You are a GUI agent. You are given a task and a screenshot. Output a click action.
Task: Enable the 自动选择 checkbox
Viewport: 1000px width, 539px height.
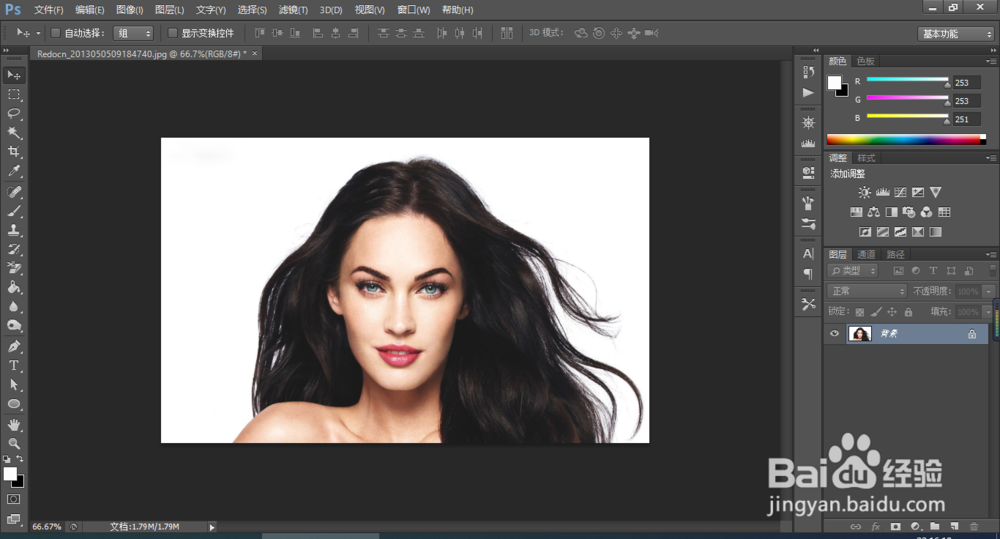pyautogui.click(x=55, y=33)
